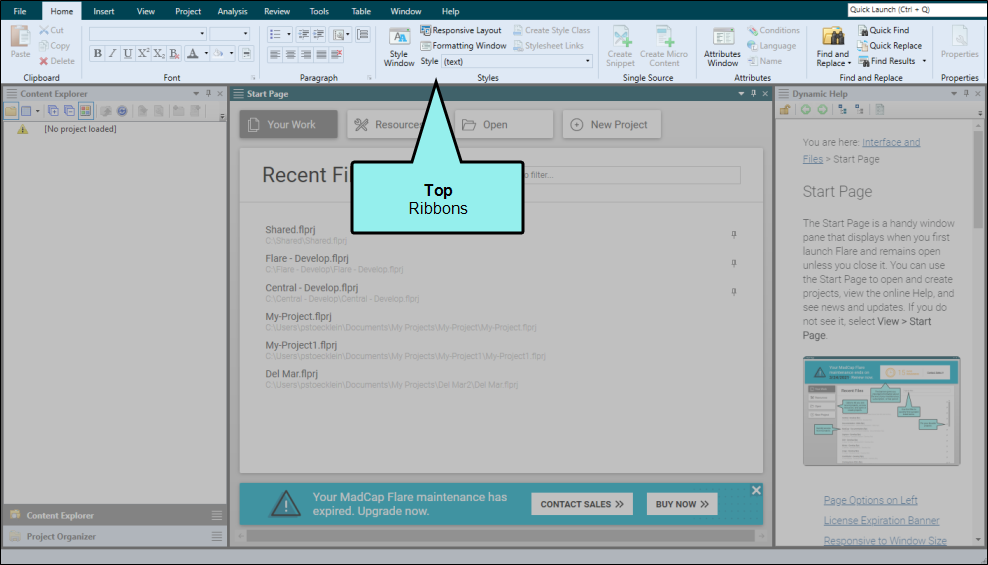Click the Open button on Start Page
The image size is (988, 565).
tap(504, 125)
